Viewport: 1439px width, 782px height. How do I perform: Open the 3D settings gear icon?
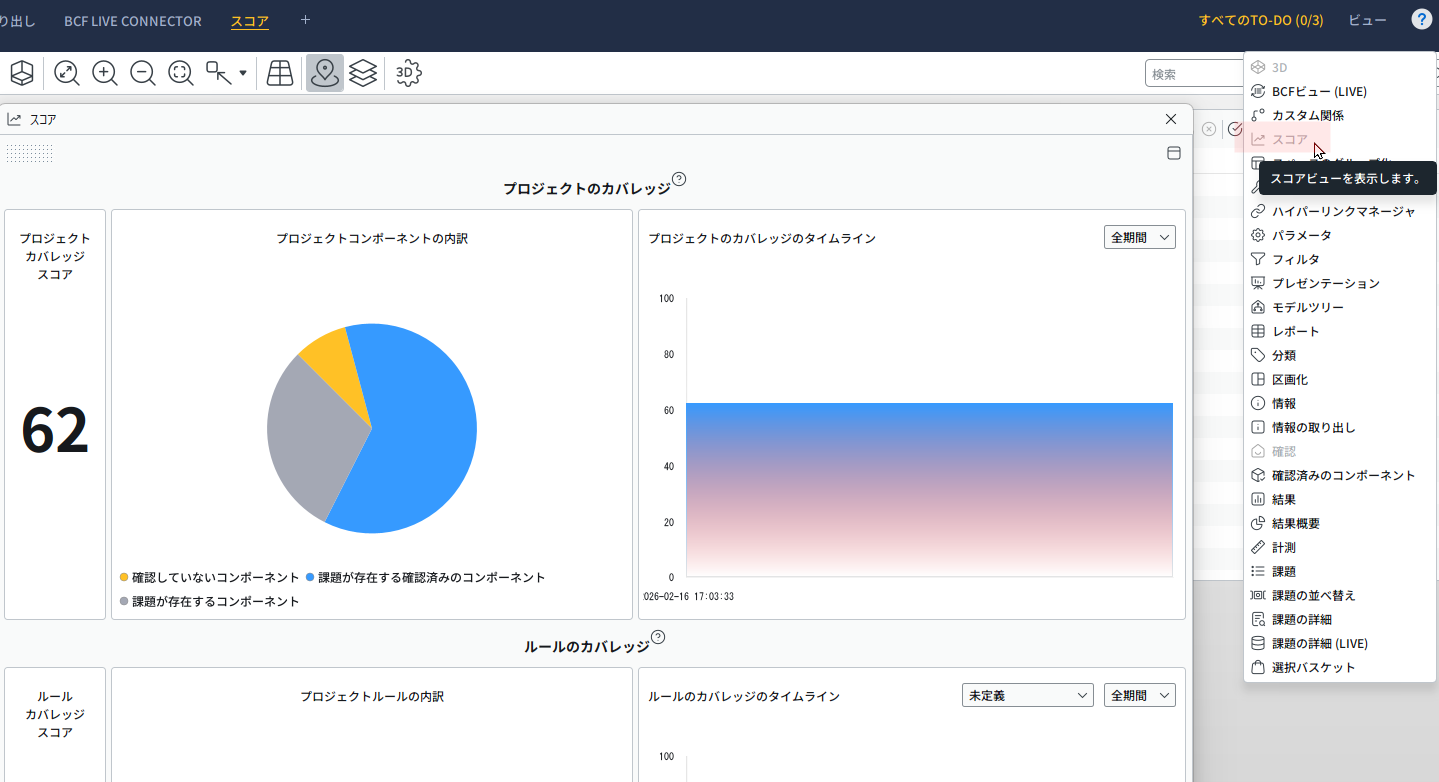pos(408,73)
